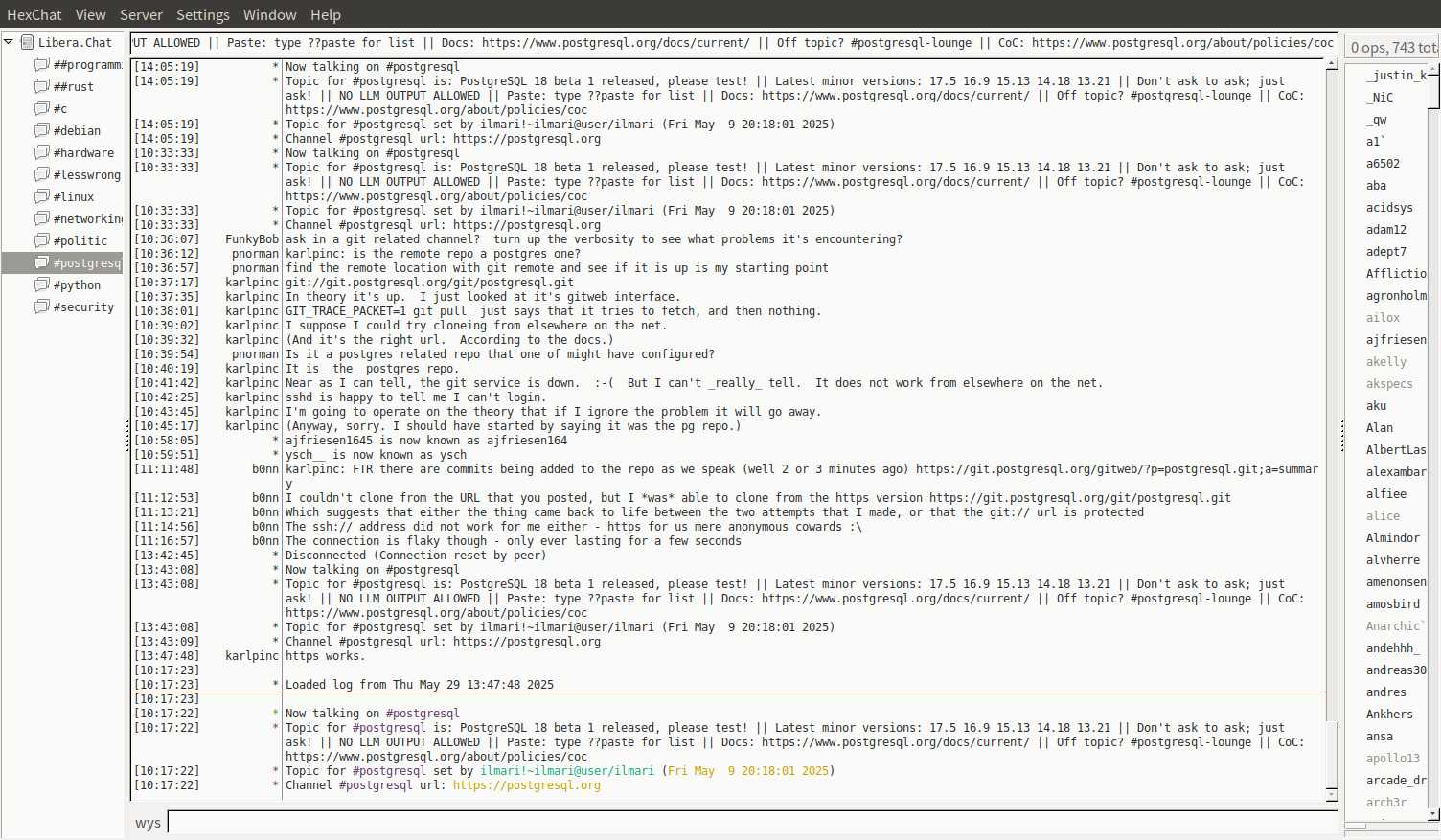The image size is (1441, 840).
Task: Click the message input field
Action: coord(752,823)
